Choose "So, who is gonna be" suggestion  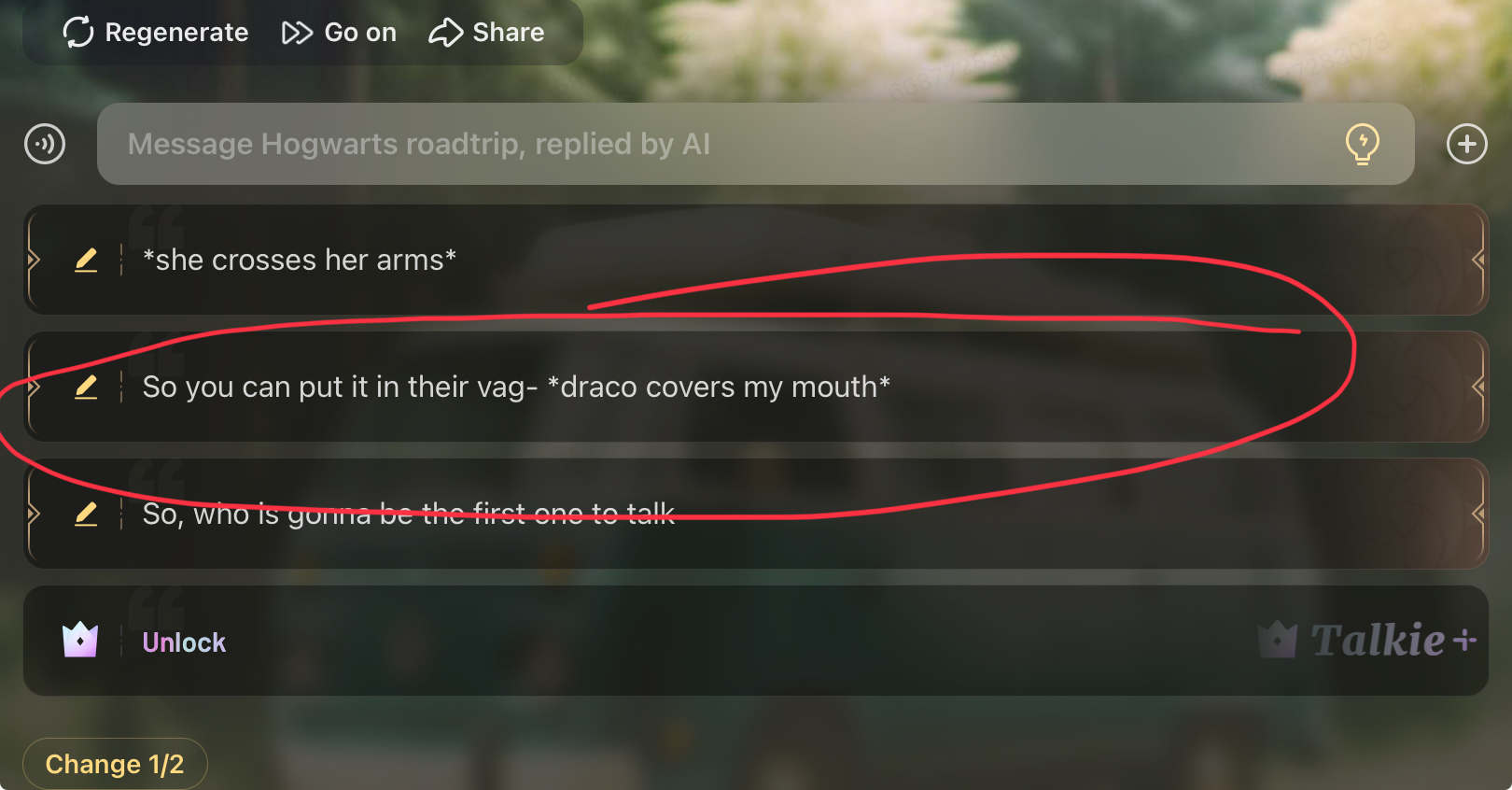click(755, 514)
